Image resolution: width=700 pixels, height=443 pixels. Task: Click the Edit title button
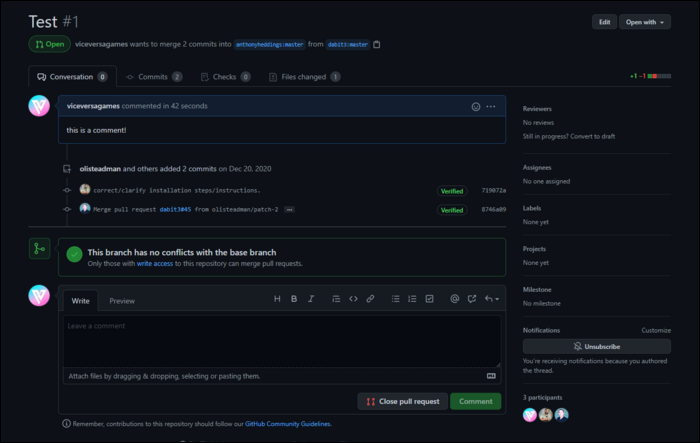604,22
